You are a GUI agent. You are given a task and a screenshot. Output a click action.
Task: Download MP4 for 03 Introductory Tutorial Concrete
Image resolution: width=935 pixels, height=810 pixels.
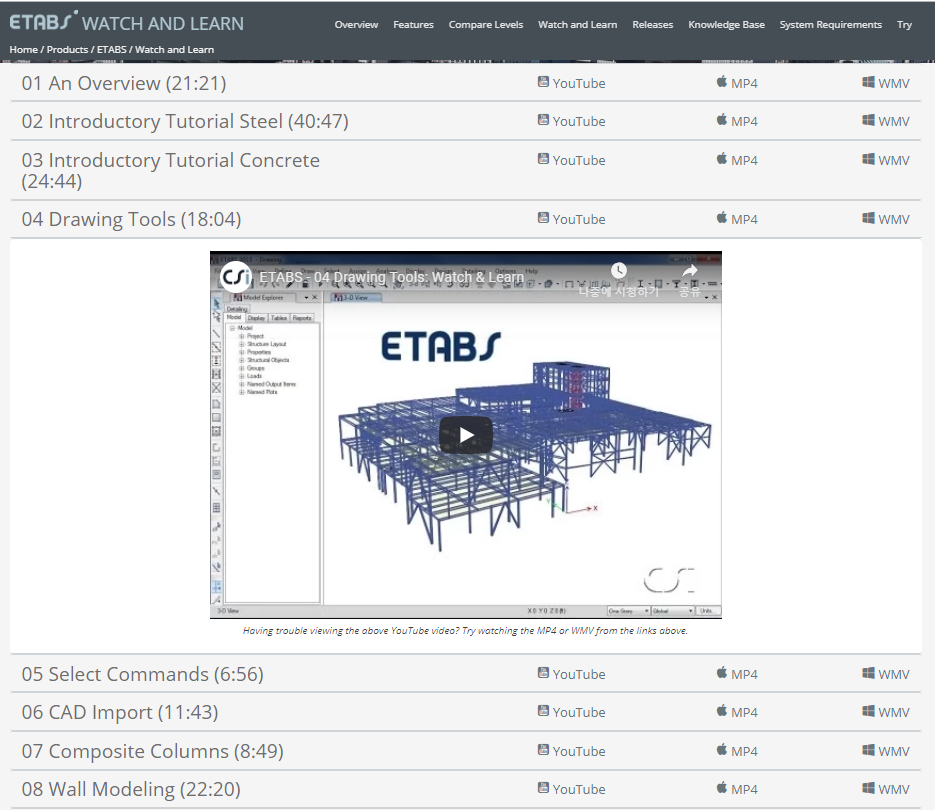click(737, 160)
